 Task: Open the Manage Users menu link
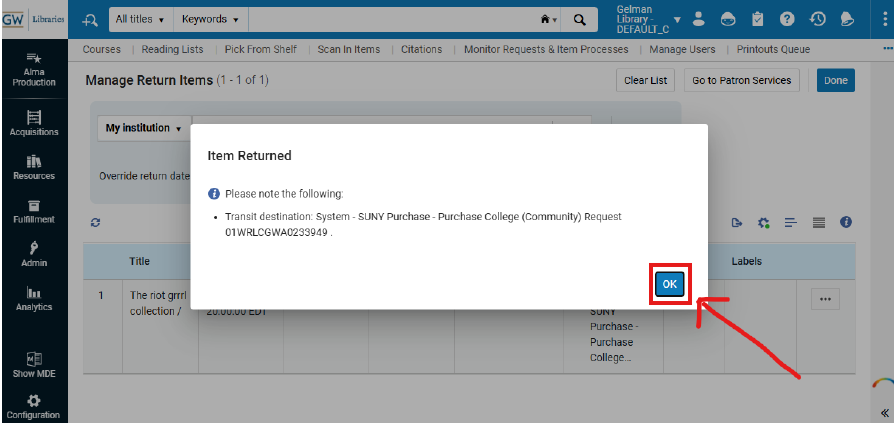tap(683, 49)
